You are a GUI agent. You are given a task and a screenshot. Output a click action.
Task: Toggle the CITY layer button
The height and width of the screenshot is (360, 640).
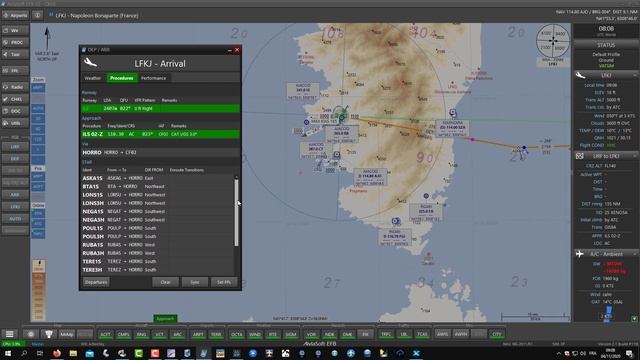coord(496,334)
